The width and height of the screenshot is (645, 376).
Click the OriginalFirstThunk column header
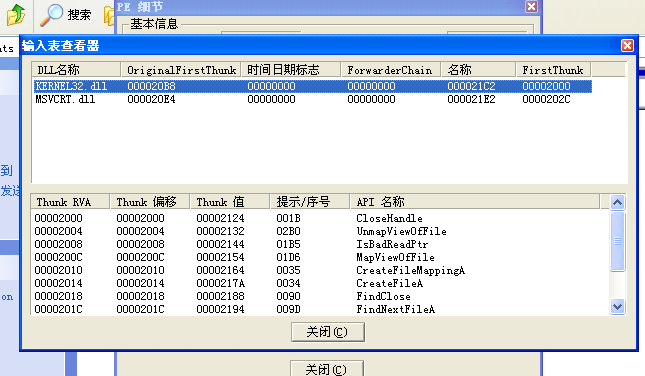click(181, 70)
